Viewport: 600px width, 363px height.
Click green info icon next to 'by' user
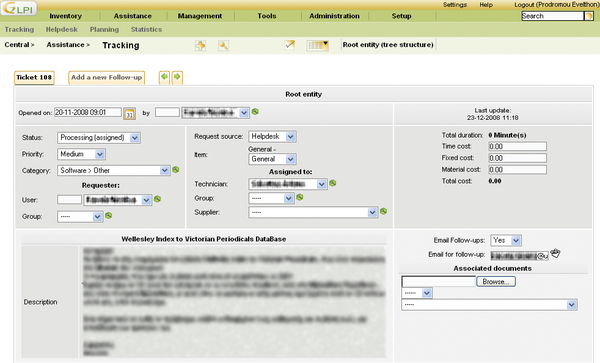point(255,112)
